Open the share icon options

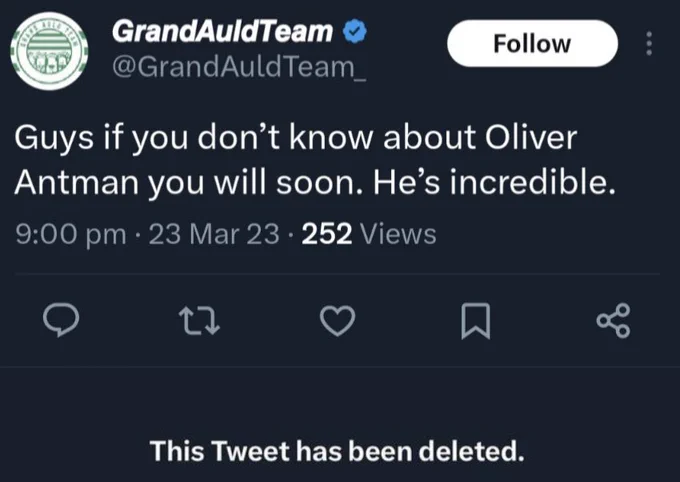[x=614, y=321]
